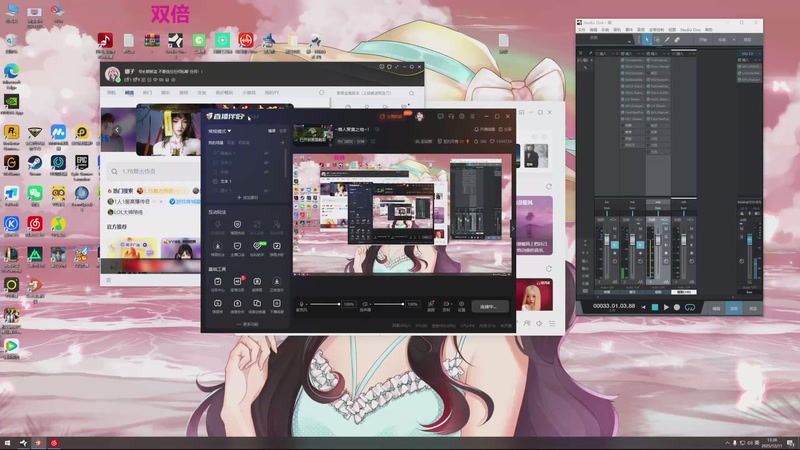Switch to the 混音 tab in Studio One
Viewport: 800px width, 450px height.
734,308
